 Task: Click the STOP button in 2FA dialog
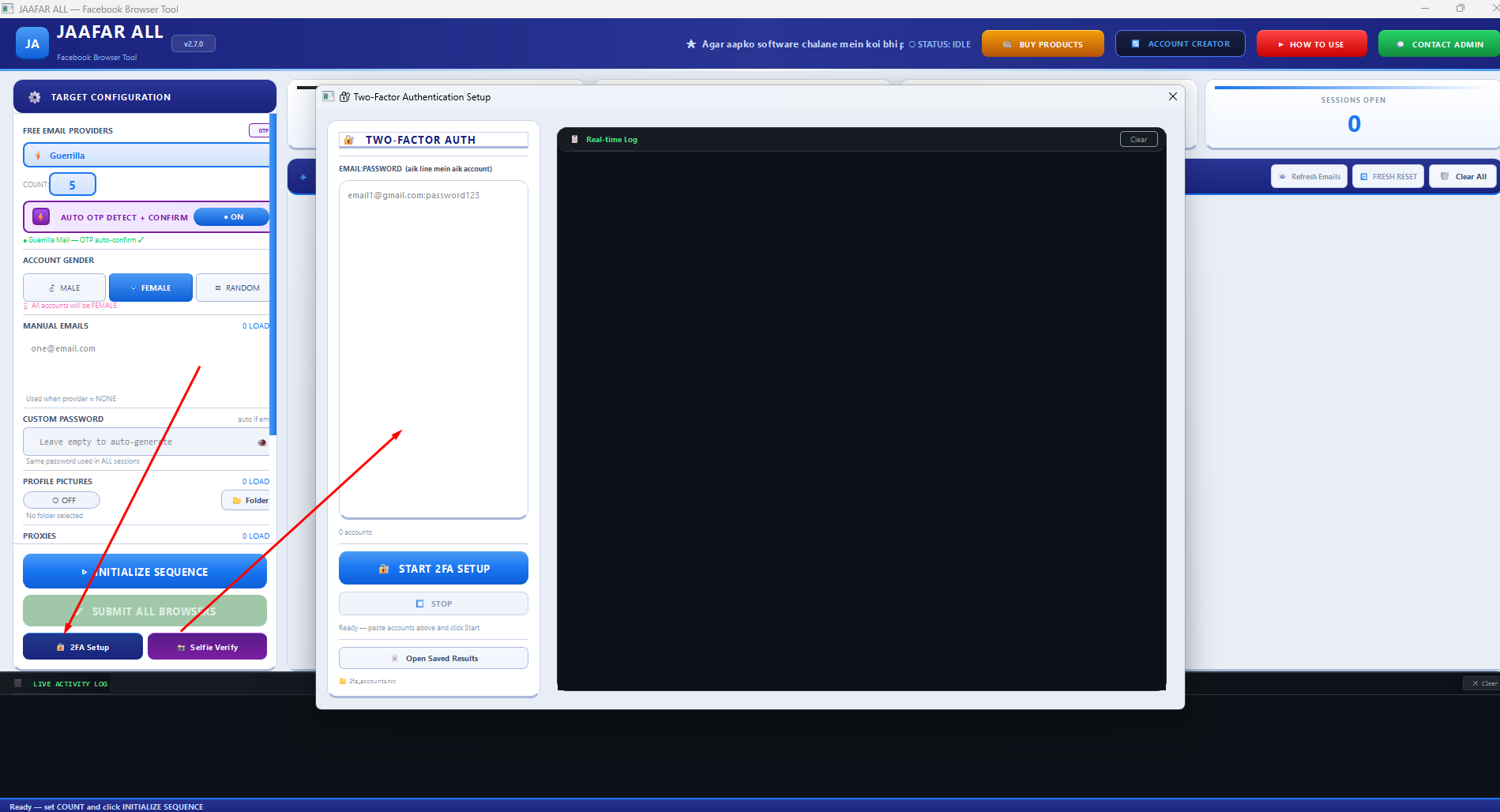pyautogui.click(x=434, y=603)
